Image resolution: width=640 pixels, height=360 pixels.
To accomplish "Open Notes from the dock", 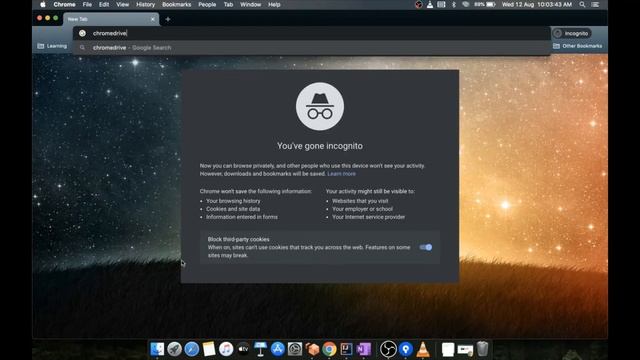I will [x=209, y=349].
